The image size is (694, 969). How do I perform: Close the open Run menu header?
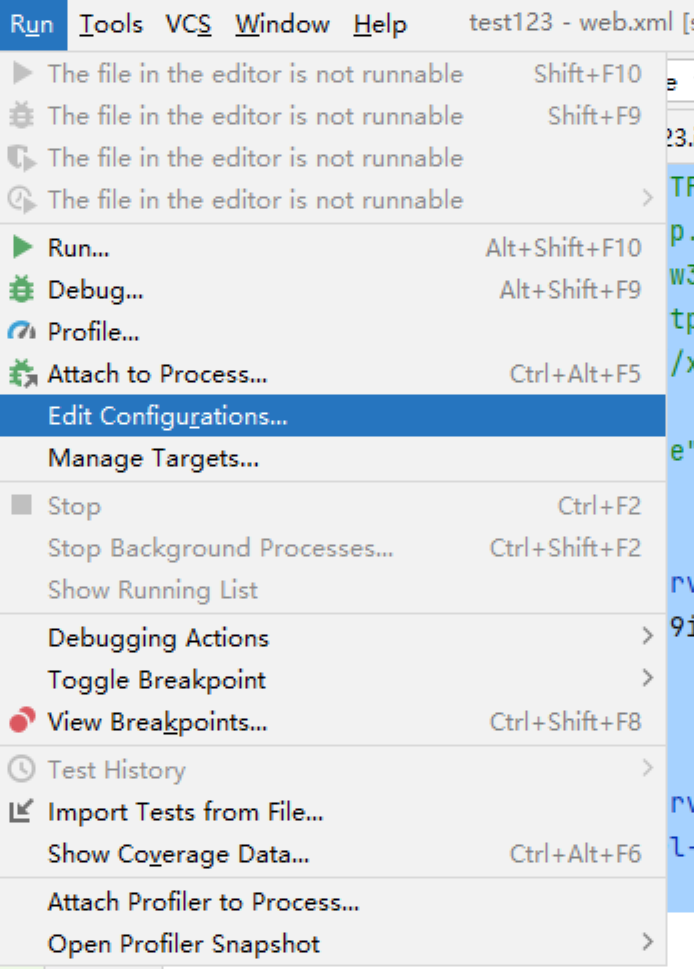pyautogui.click(x=33, y=25)
